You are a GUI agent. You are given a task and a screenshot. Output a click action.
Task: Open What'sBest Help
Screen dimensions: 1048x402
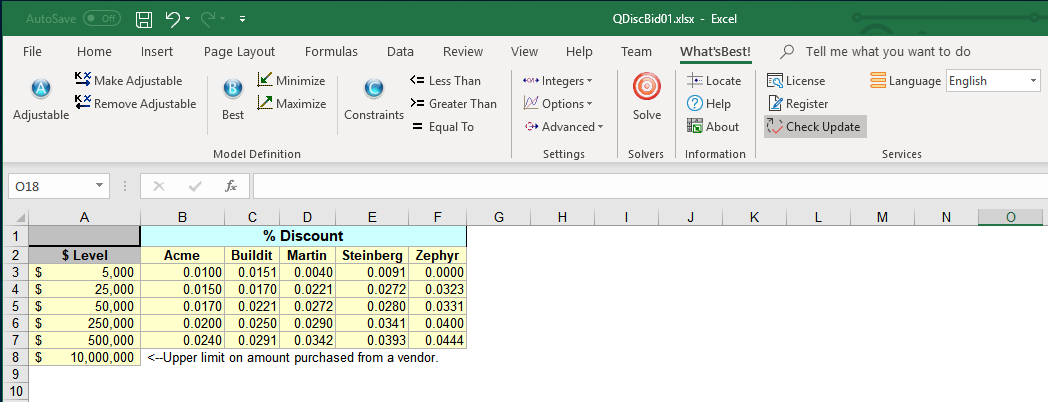click(709, 104)
